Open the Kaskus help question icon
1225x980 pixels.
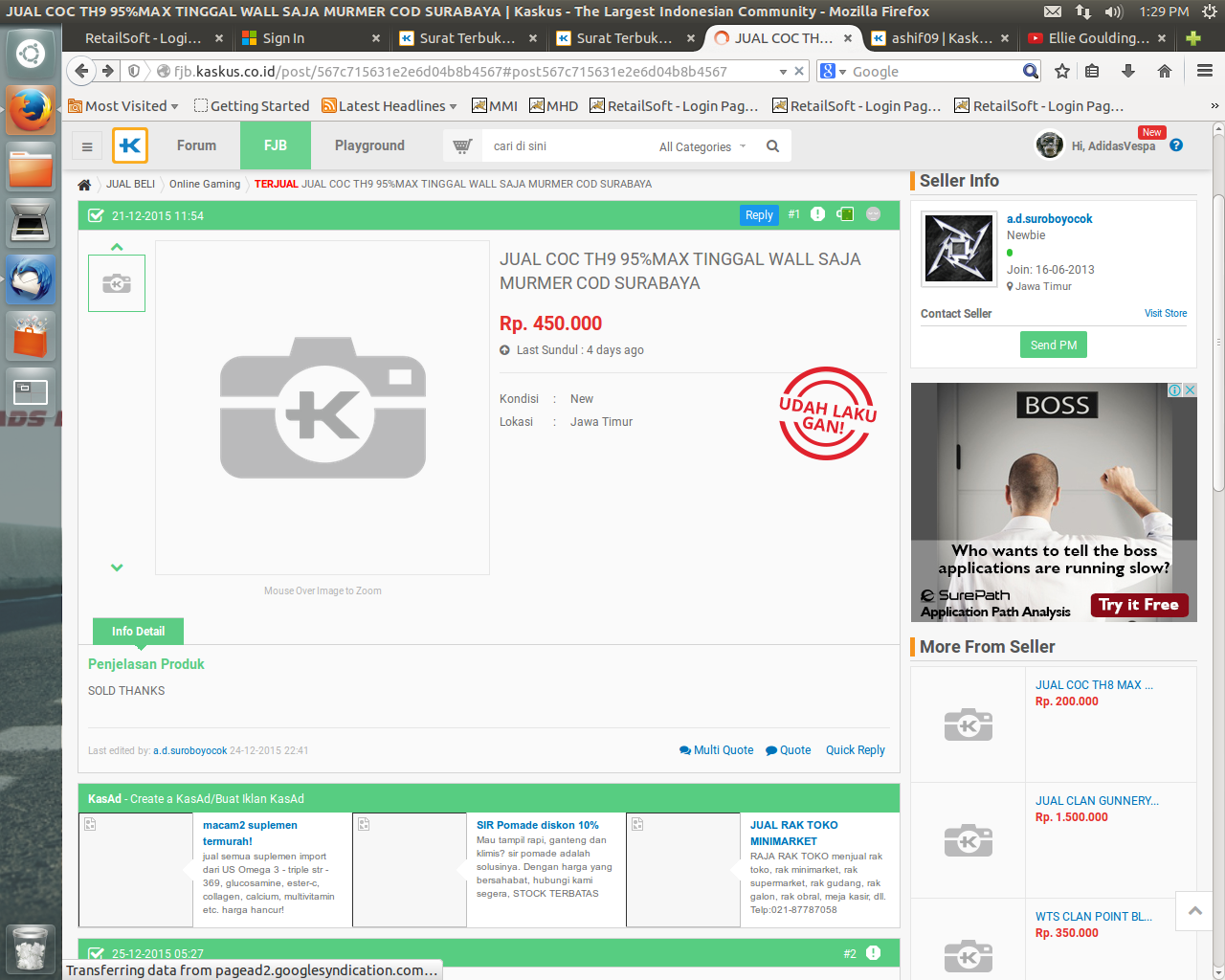pos(1176,145)
